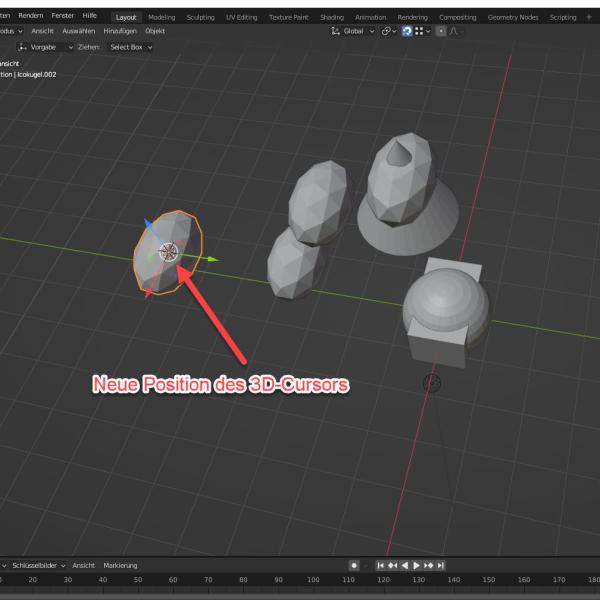This screenshot has height=600, width=600.
Task: Jump to the previous keyframe
Action: click(x=393, y=565)
